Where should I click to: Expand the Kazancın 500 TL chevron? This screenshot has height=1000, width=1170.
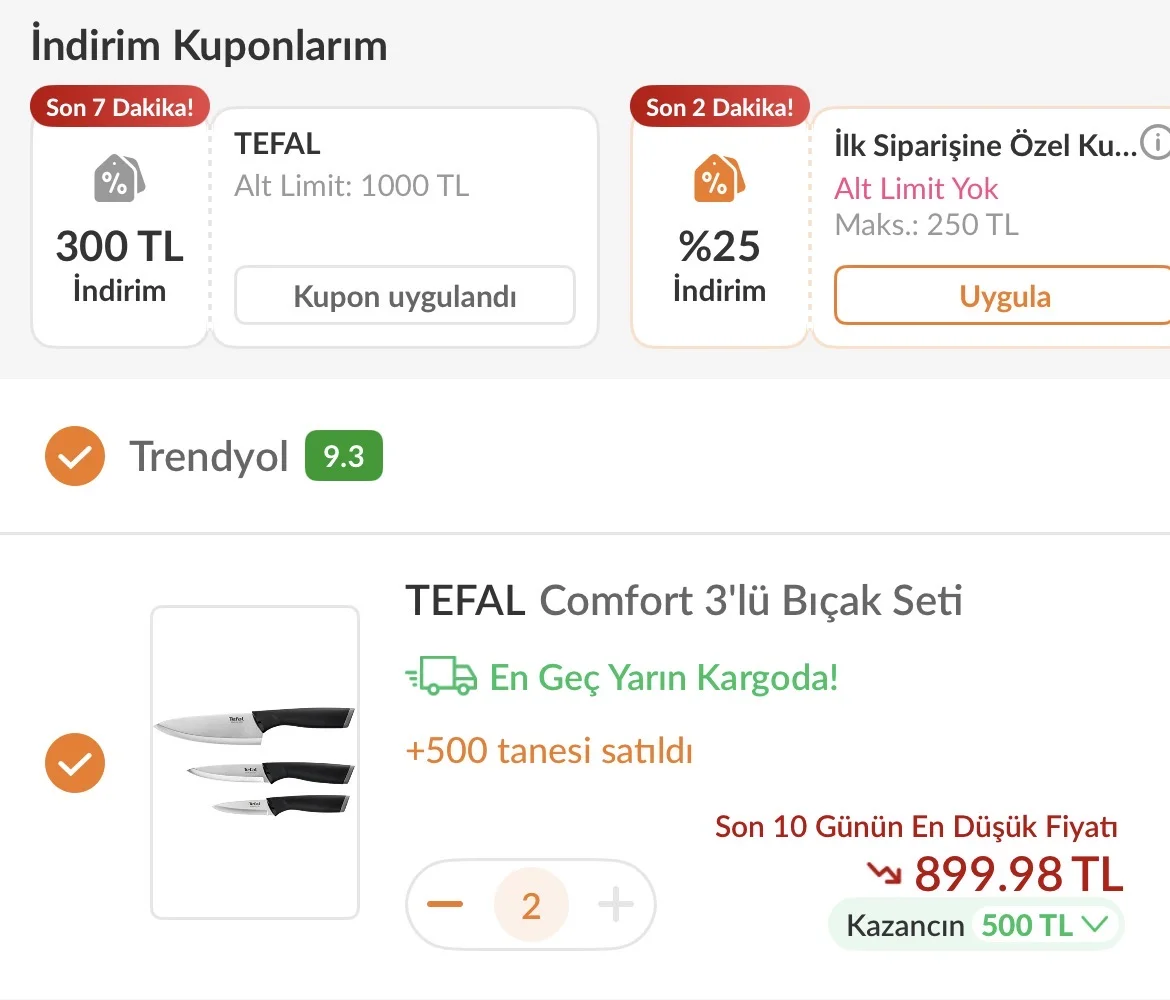[x=1095, y=925]
